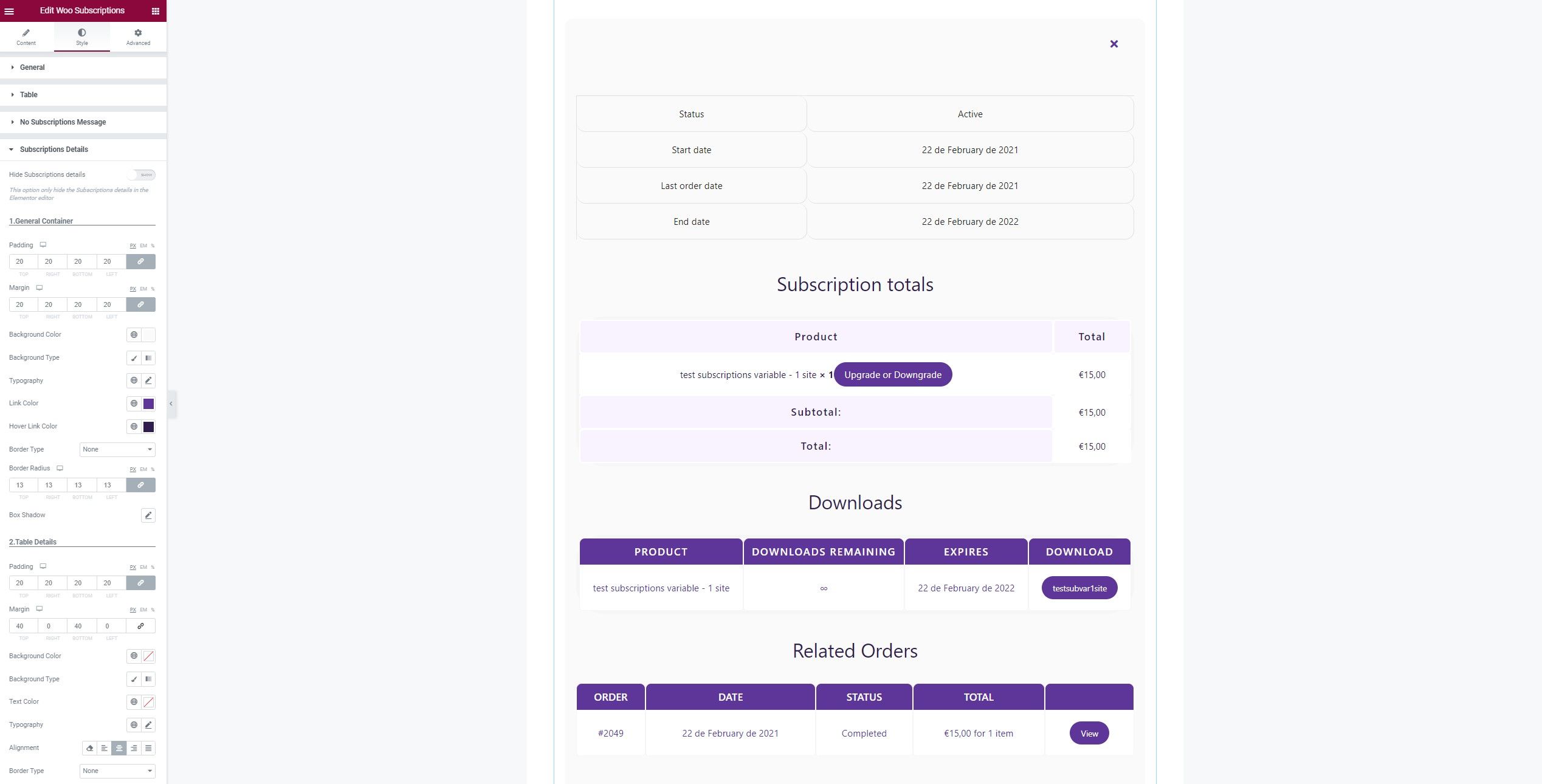Open the Elementor hamburger menu
This screenshot has height=784, width=1542.
tap(9, 11)
